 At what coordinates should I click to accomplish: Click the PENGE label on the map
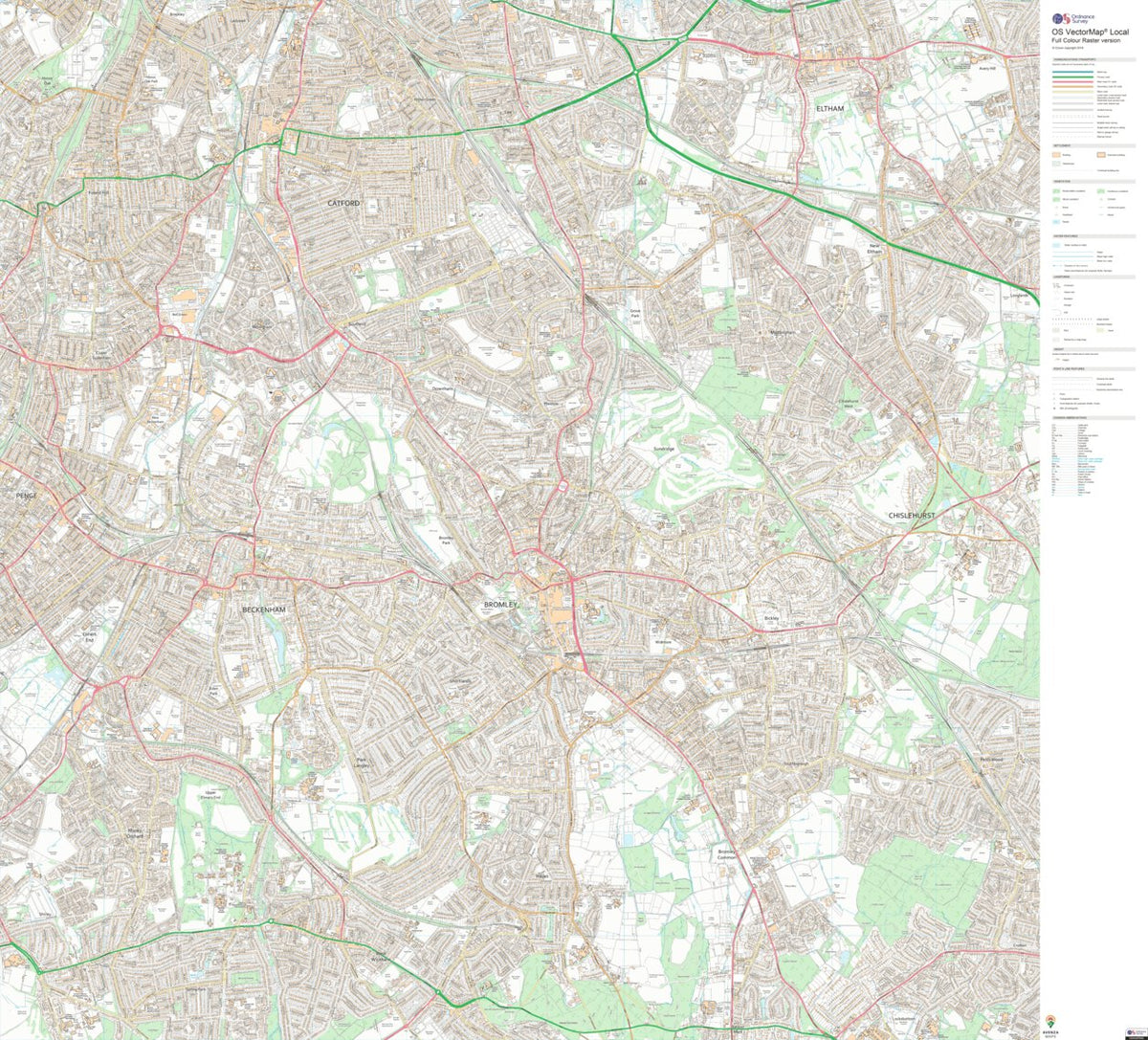25,496
